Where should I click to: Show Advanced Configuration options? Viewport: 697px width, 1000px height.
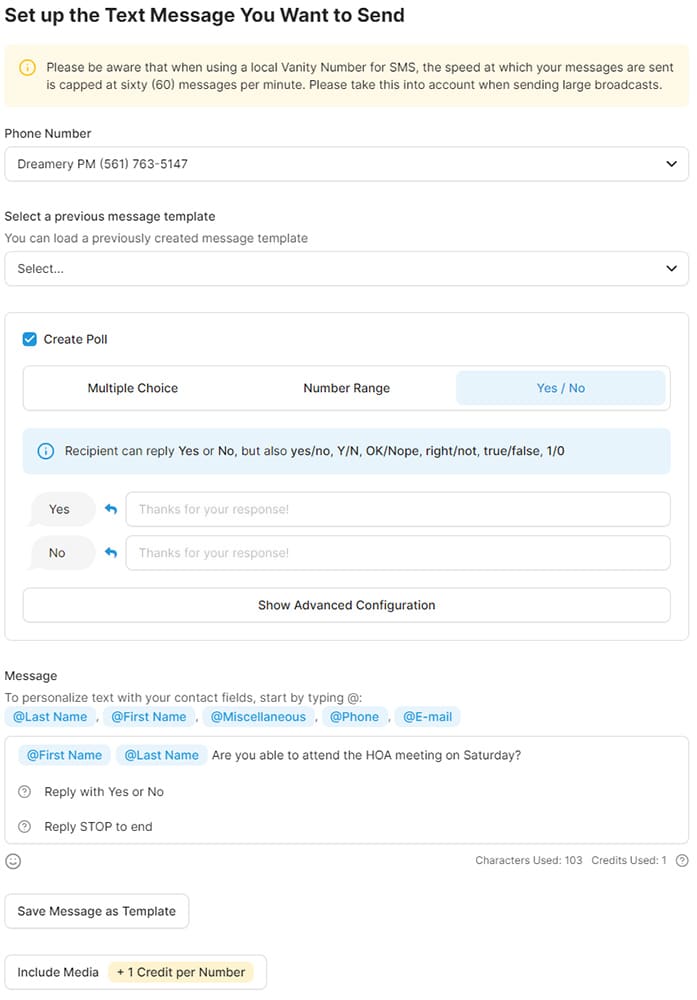click(346, 605)
